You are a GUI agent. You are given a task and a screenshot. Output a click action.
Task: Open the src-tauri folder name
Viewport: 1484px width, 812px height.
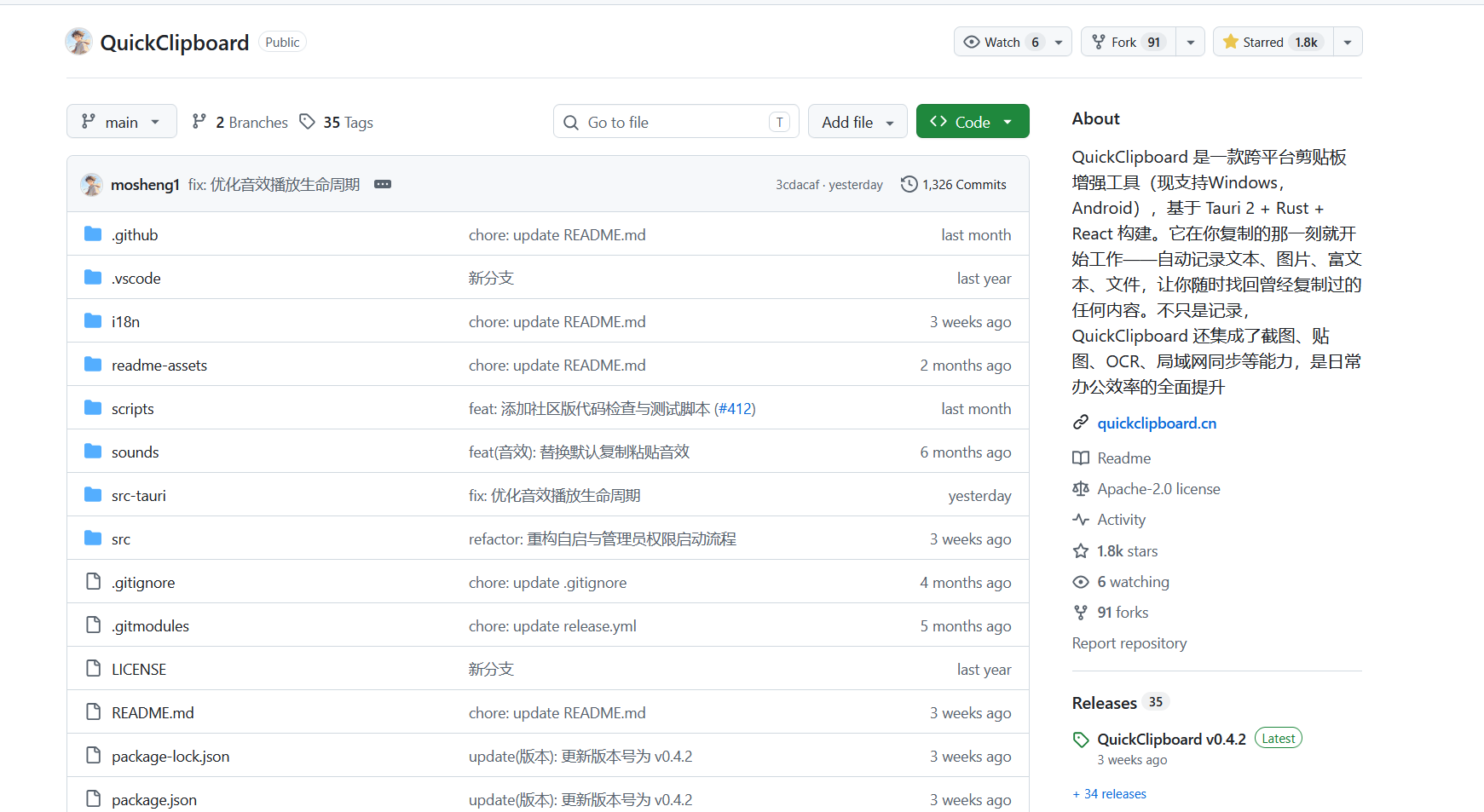click(x=139, y=495)
